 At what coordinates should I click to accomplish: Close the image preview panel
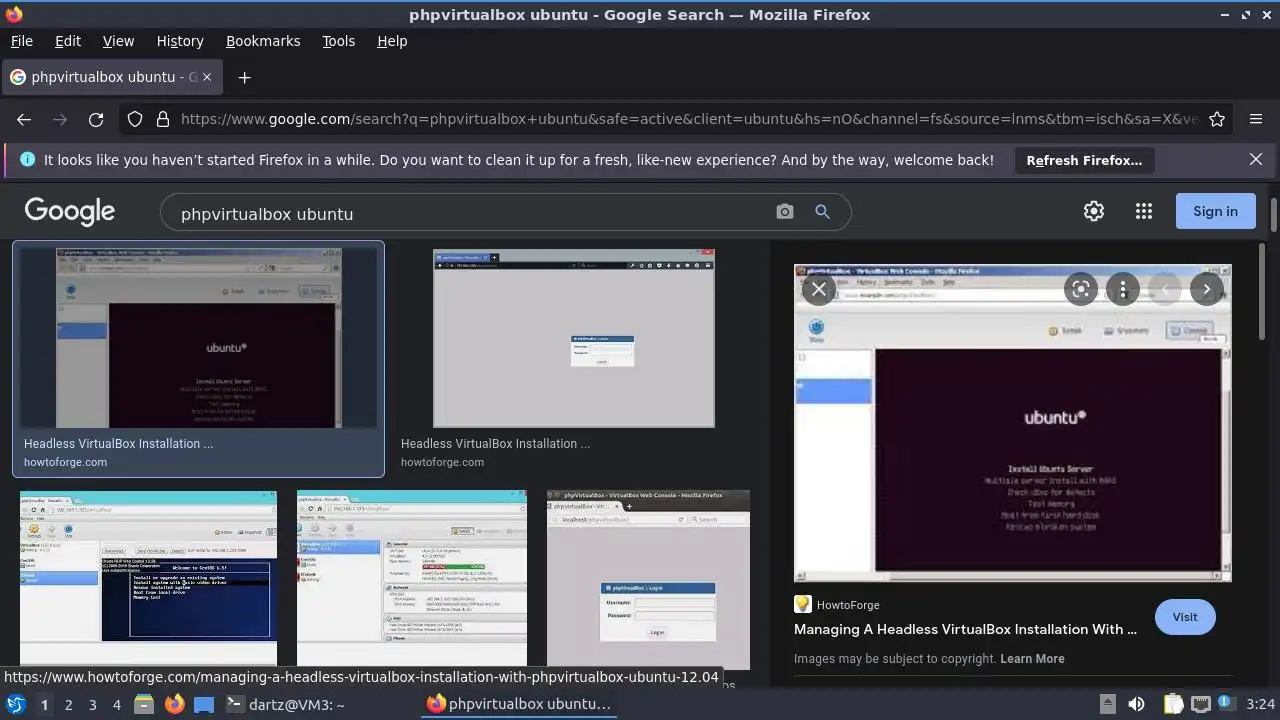[819, 289]
